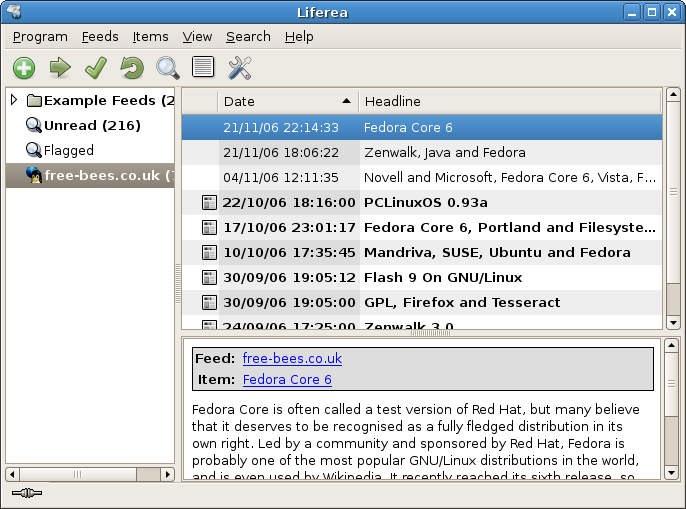Click the unread icon beside Flash 9 On GNU/Linux

[x=209, y=277]
